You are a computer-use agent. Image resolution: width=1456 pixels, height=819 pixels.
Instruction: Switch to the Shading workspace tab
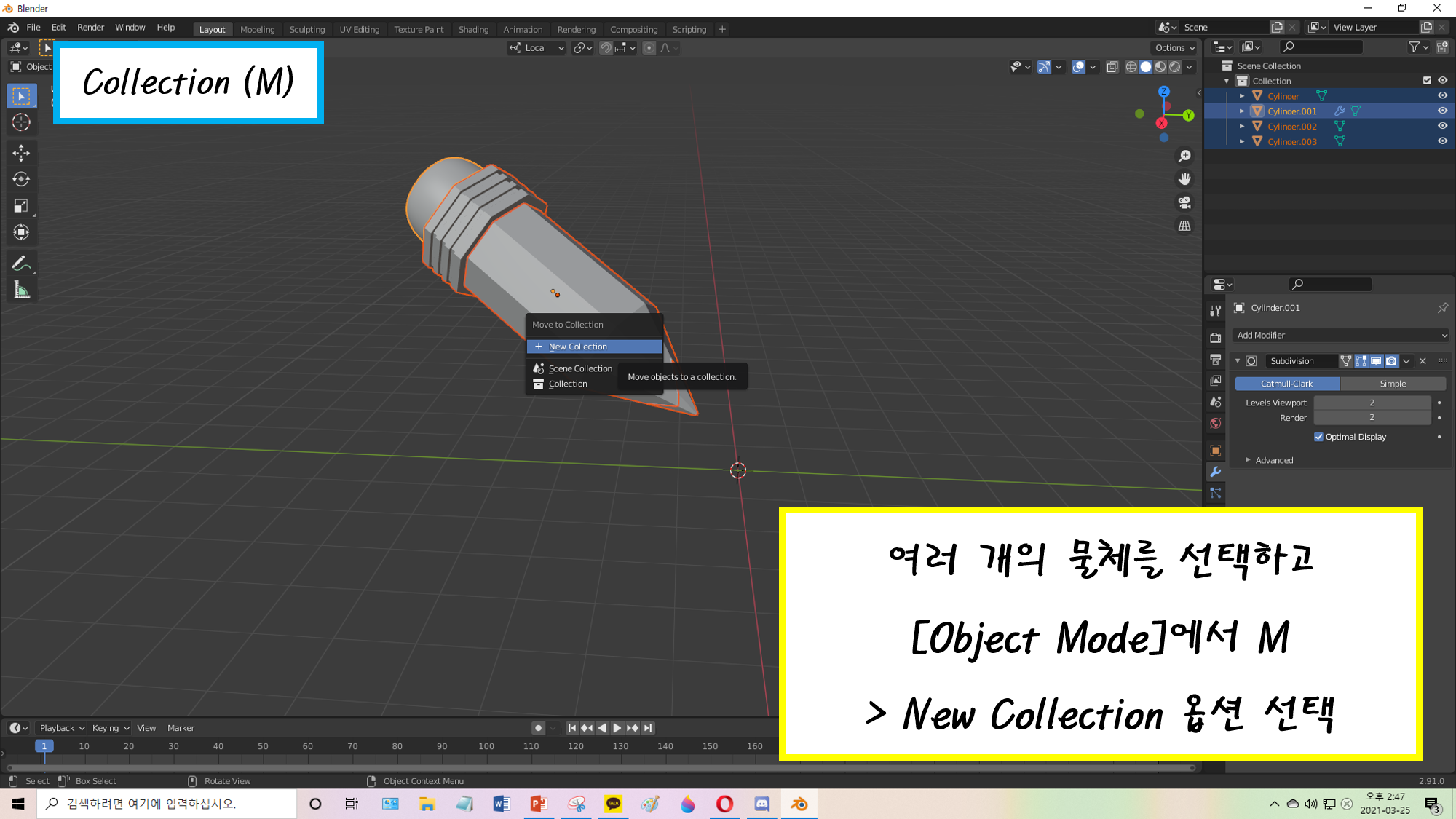tap(473, 29)
